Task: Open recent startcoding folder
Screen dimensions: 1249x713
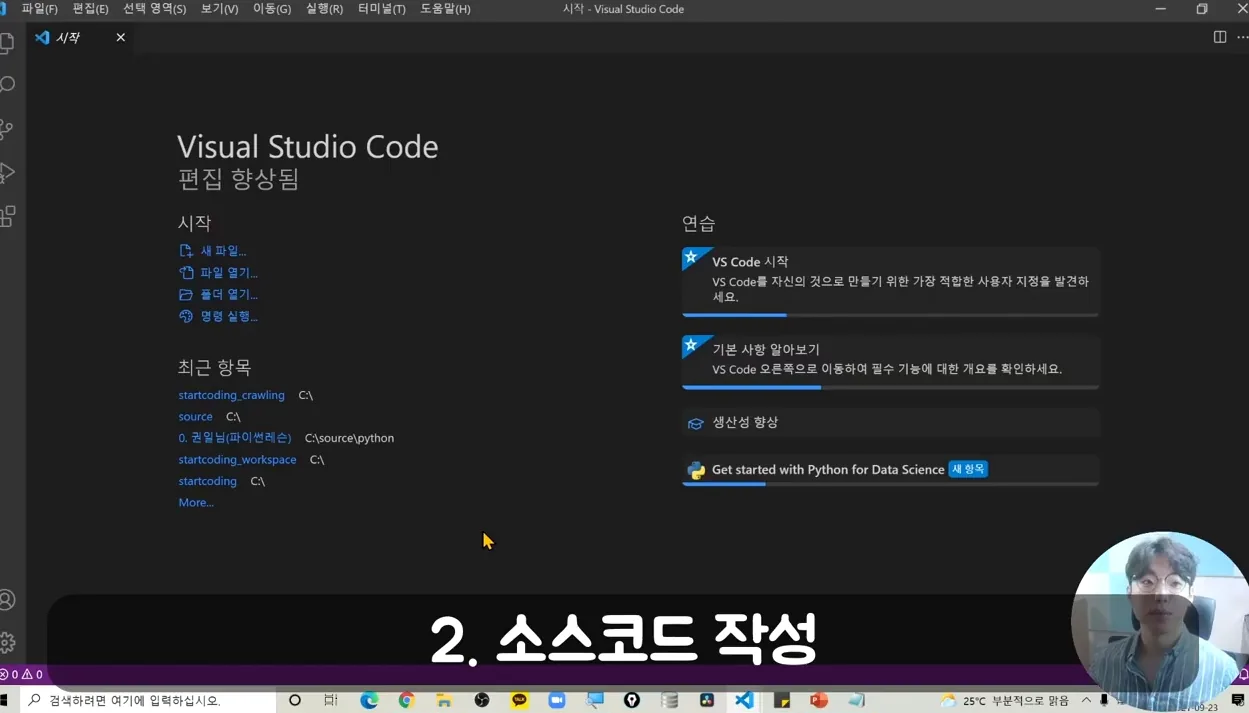Action: click(207, 481)
